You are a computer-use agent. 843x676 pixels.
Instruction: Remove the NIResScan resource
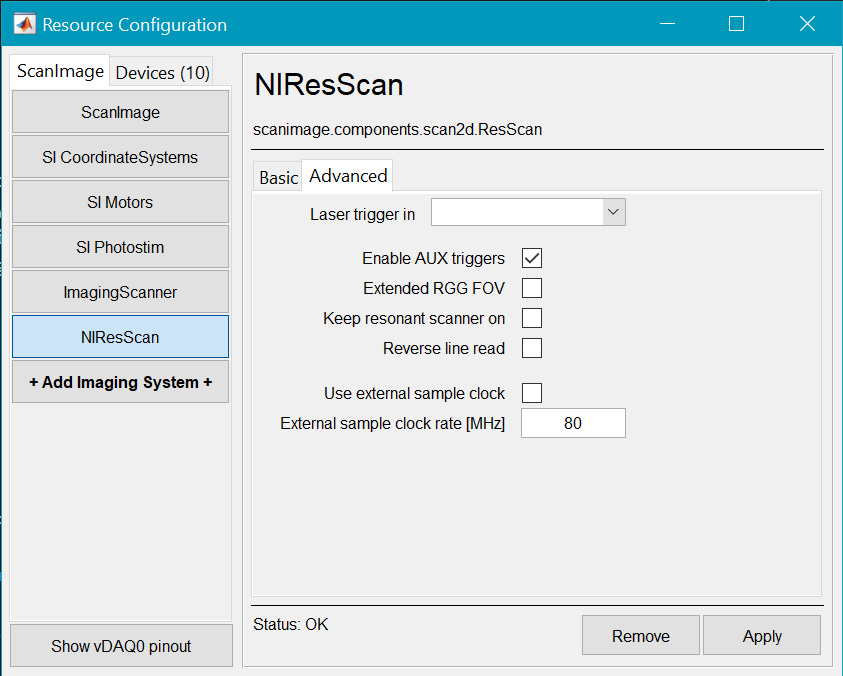coord(641,636)
